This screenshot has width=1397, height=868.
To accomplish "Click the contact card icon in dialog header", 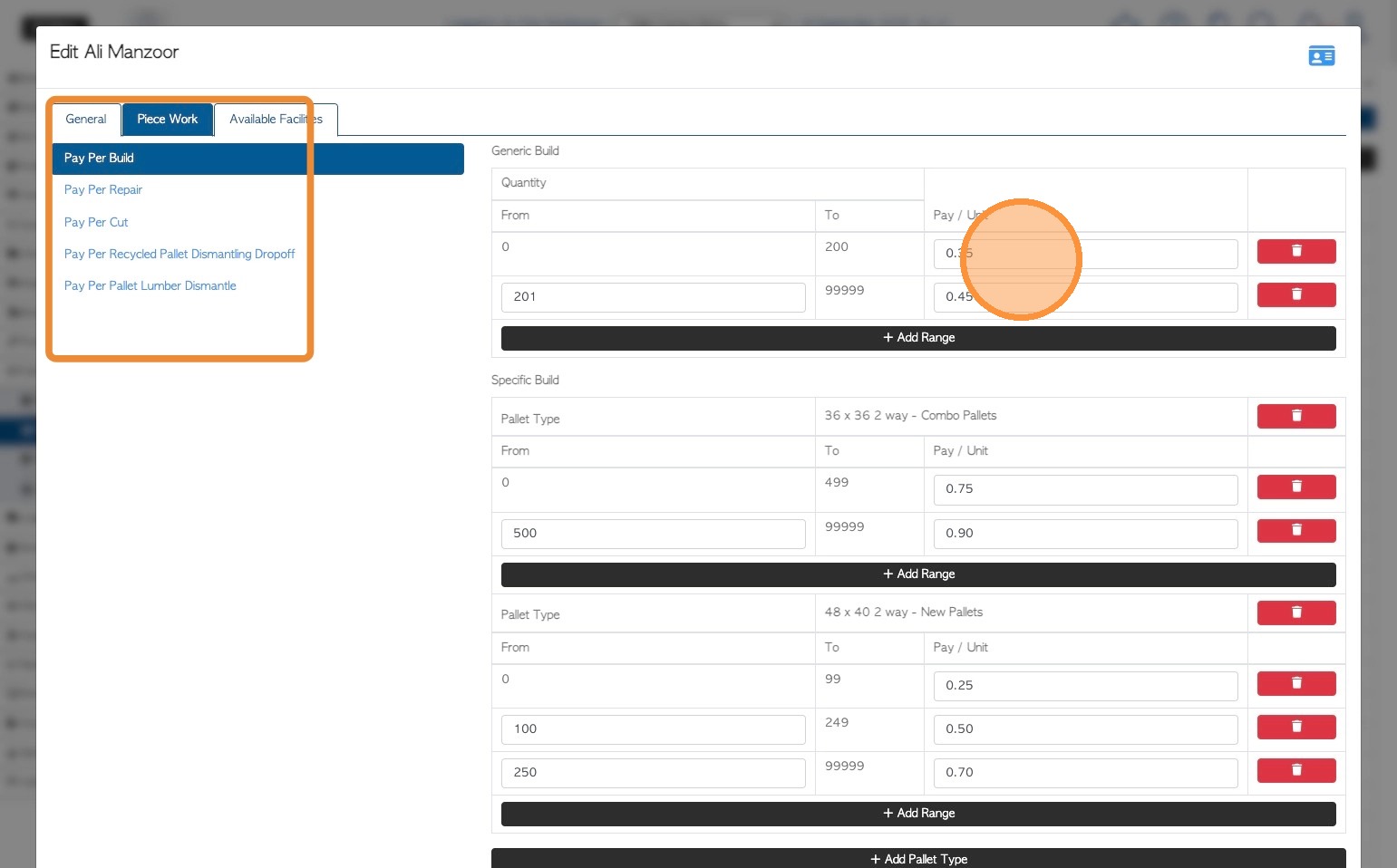I will point(1321,56).
